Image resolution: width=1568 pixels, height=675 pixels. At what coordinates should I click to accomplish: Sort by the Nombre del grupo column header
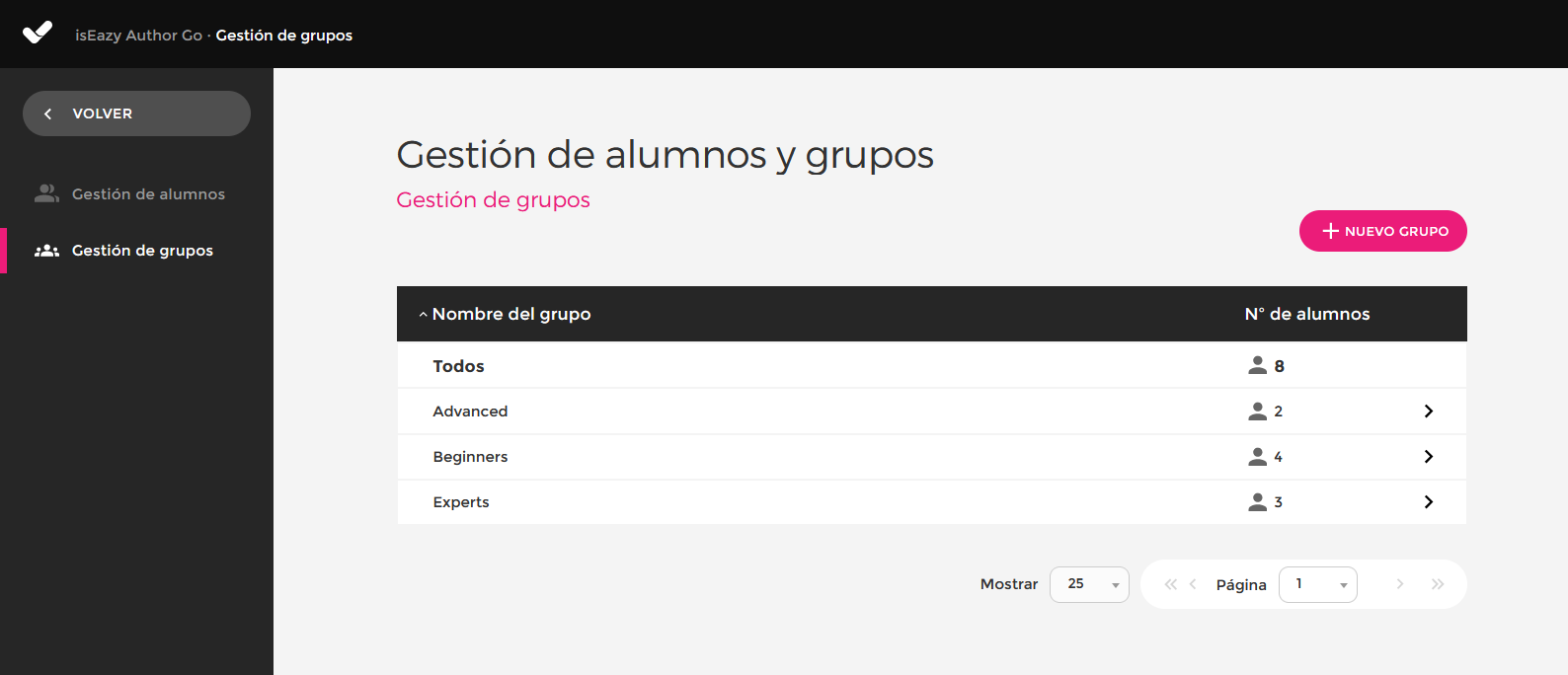(x=510, y=314)
